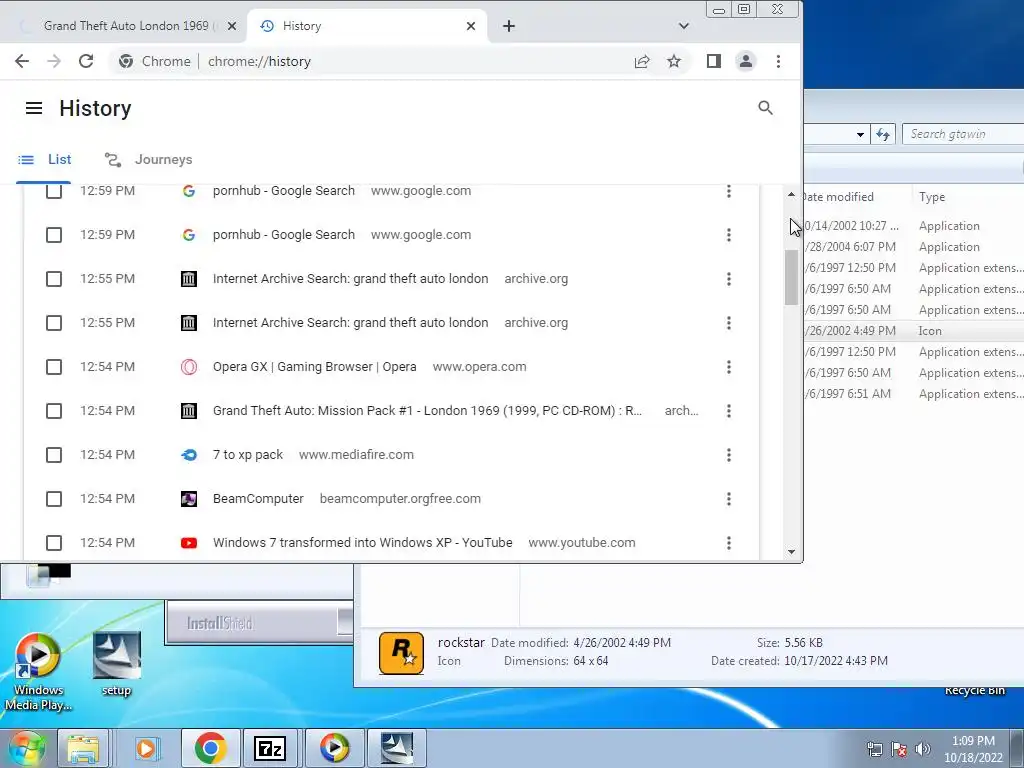This screenshot has width=1024, height=768.
Task: Open Windows 7 transformed into Windows XP YouTube link
Action: [362, 543]
